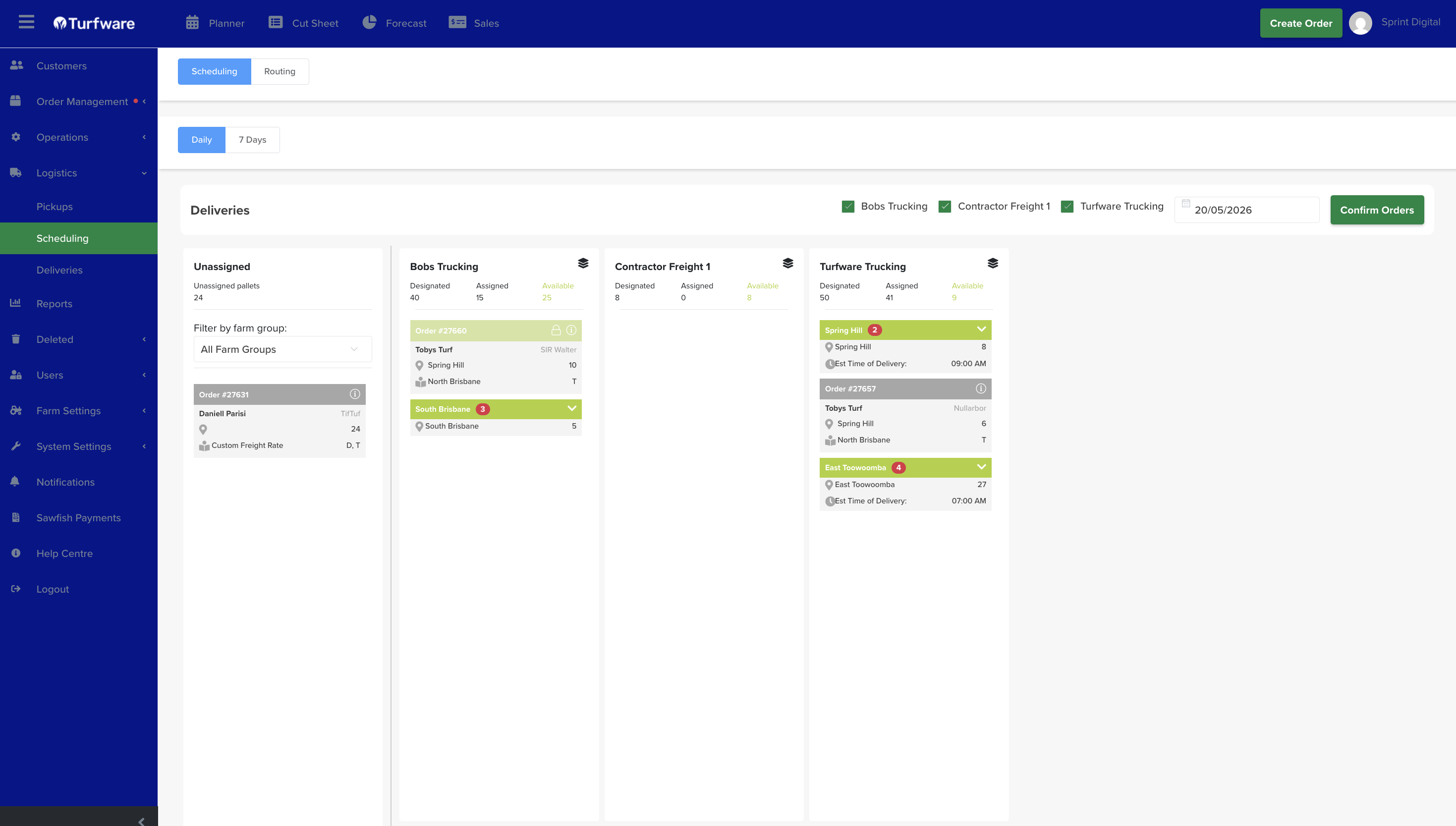This screenshot has width=1456, height=826.
Task: Expand Operations submenu arrow
Action: tap(144, 137)
